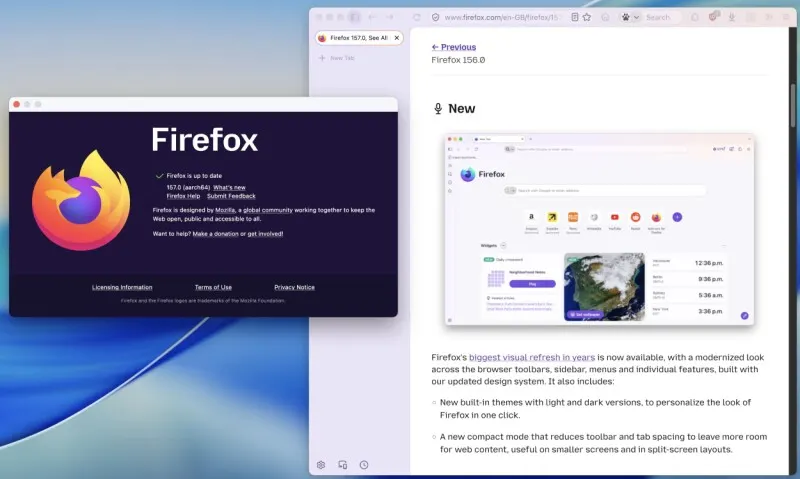The height and width of the screenshot is (479, 800).
Task: Go back using the toolbar back arrow
Action: [x=372, y=17]
